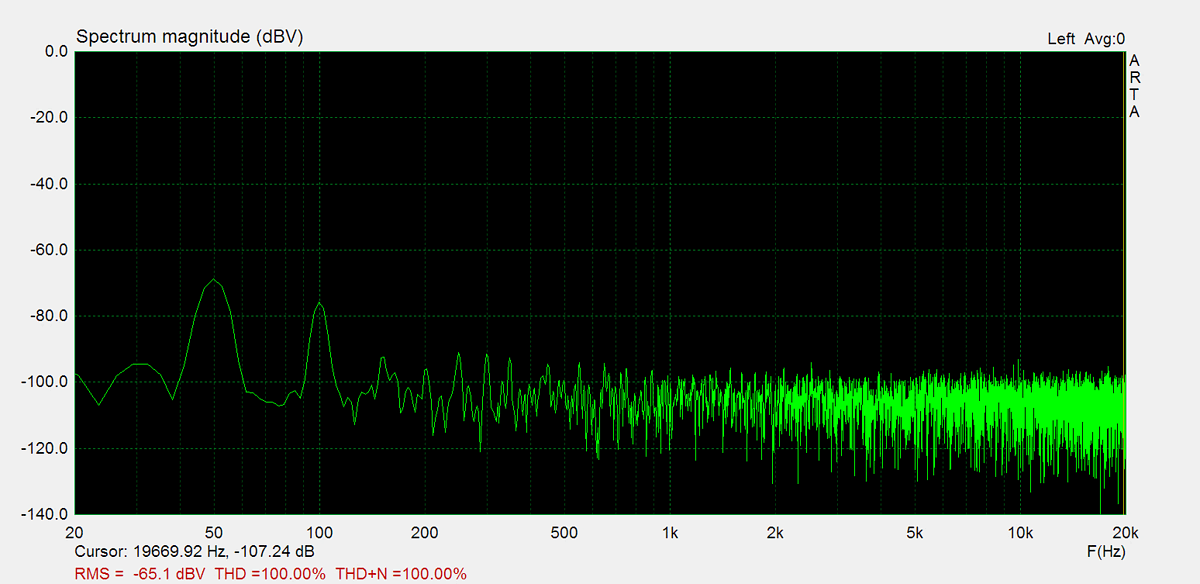
Task: Click the 0.0 label on the dBV axis
Action: pos(55,52)
